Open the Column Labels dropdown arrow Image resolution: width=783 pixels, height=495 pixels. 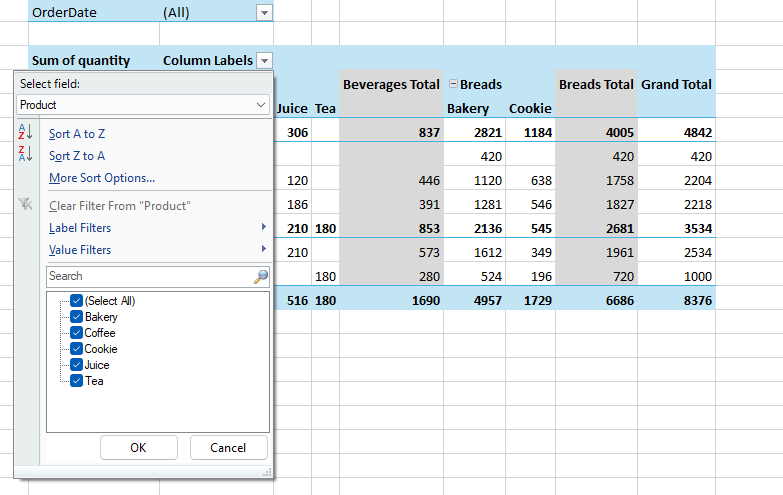[x=264, y=61]
